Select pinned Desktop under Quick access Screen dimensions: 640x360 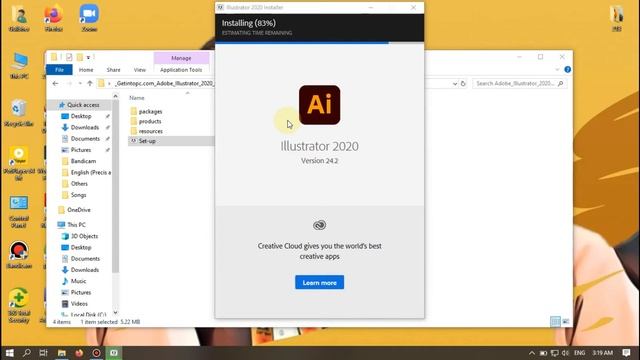(x=81, y=116)
